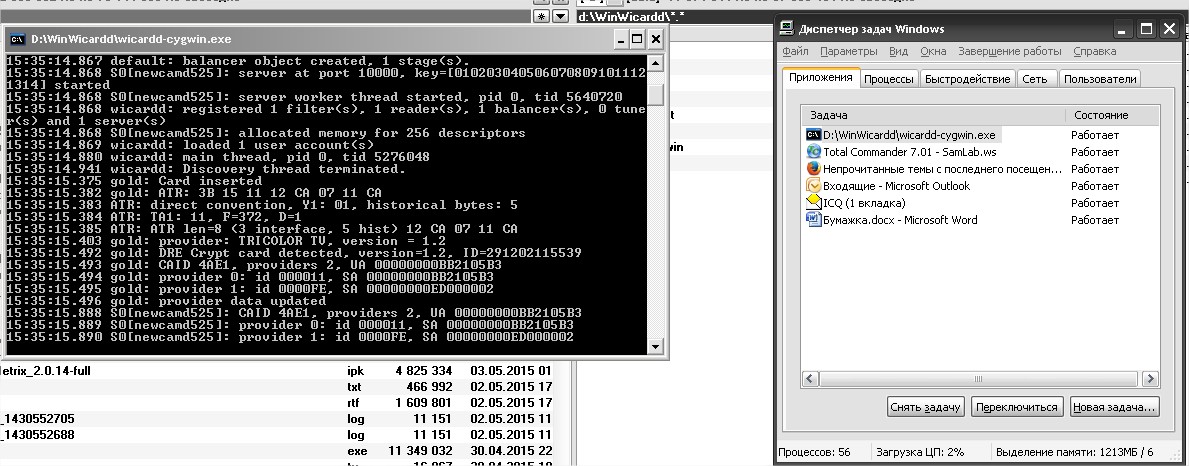The height and width of the screenshot is (466, 1189).
Task: Click the rtf file of size 1 609 801
Action: [276, 402]
